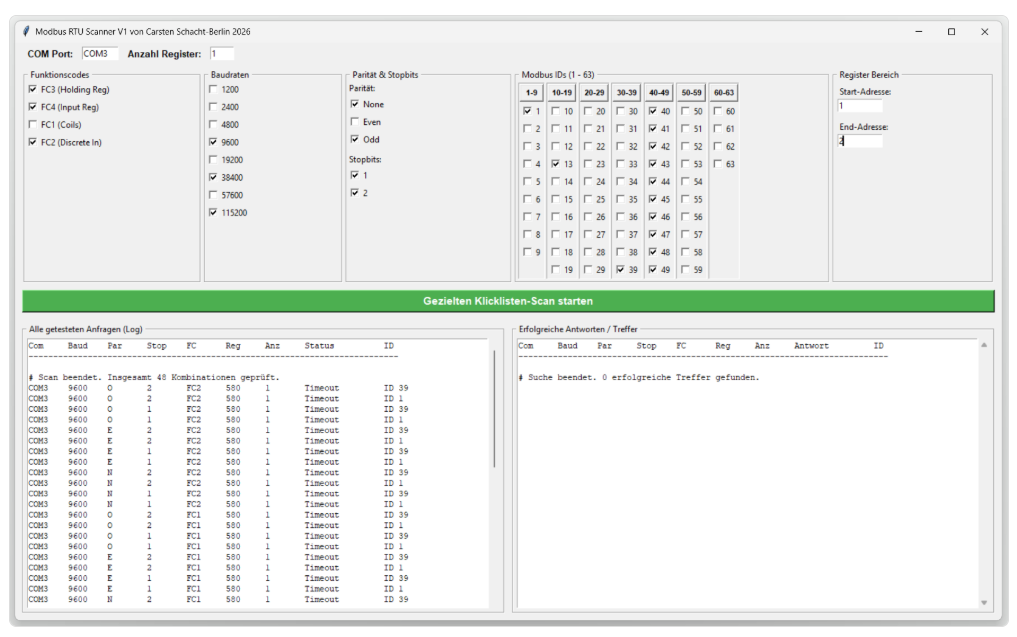Click '0 erfolgreiche Treffer gefunden' text
1017x637 pixels.
680,377
